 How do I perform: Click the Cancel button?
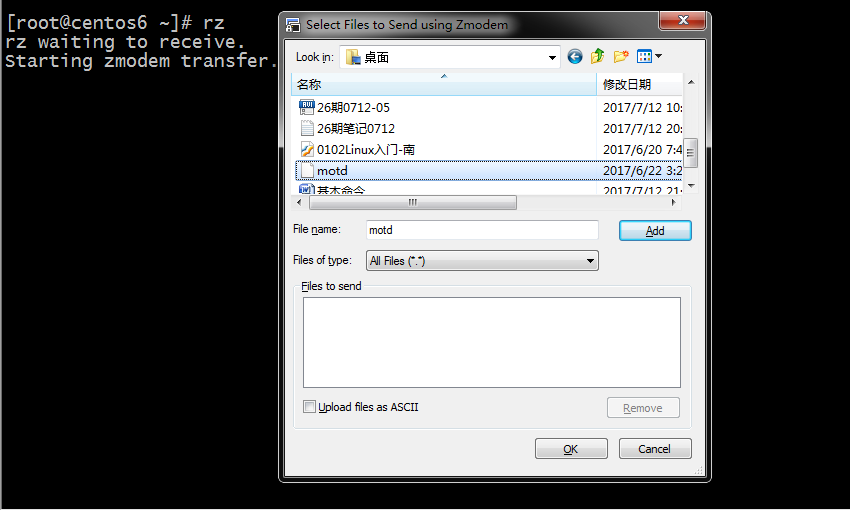coord(655,449)
